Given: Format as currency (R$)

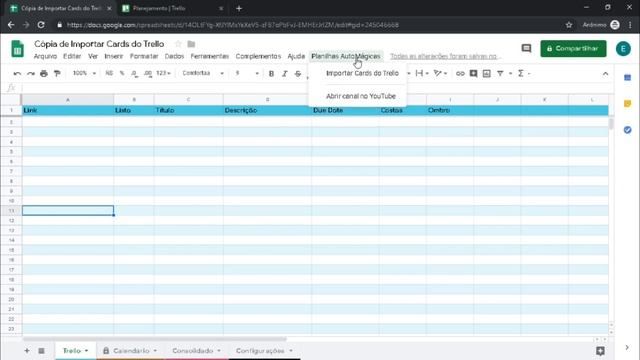Looking at the screenshot, I should tap(109, 73).
